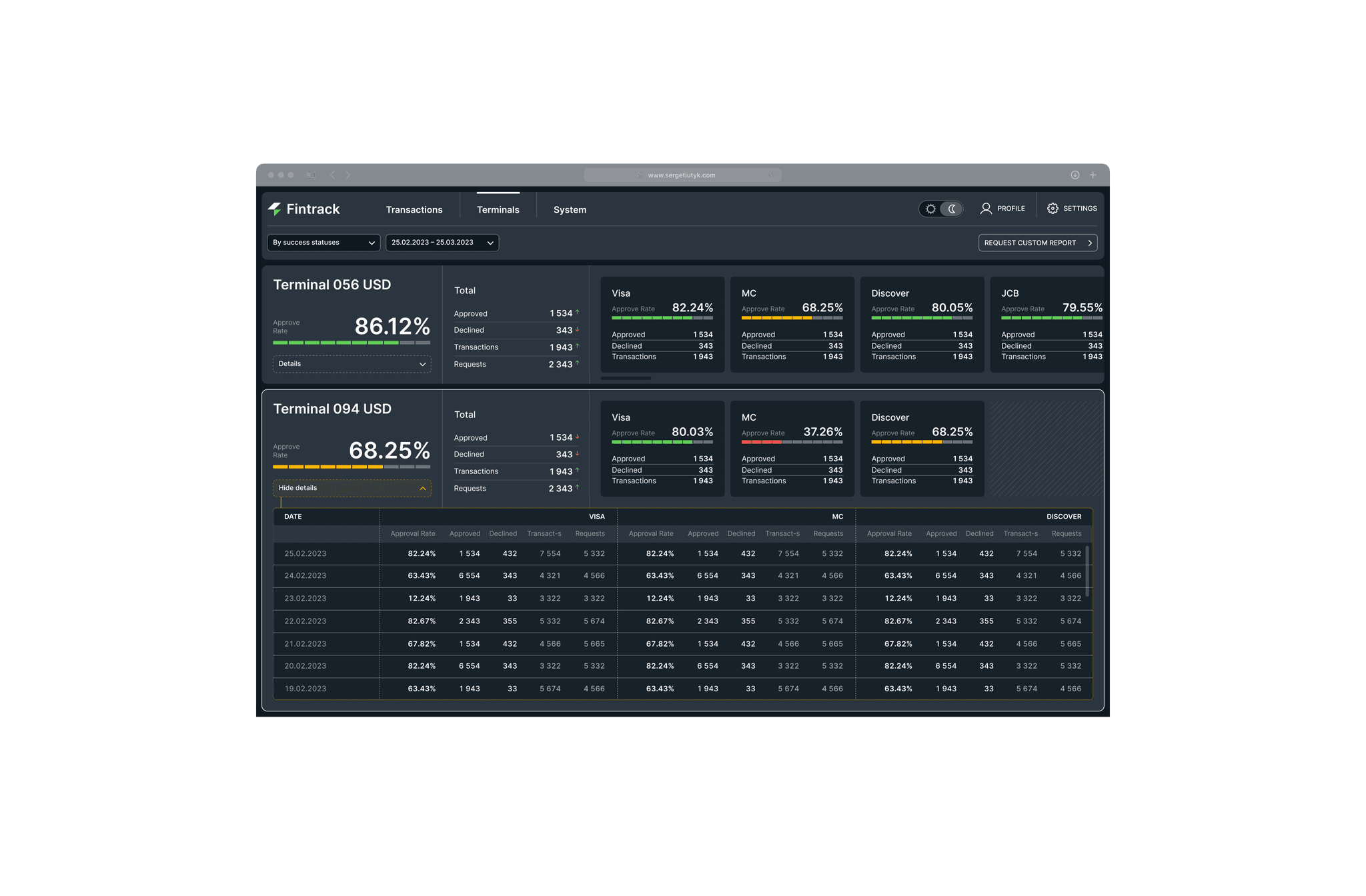Viewport: 1366px width, 896px height.
Task: Click the browser URL address field
Action: pos(682,175)
